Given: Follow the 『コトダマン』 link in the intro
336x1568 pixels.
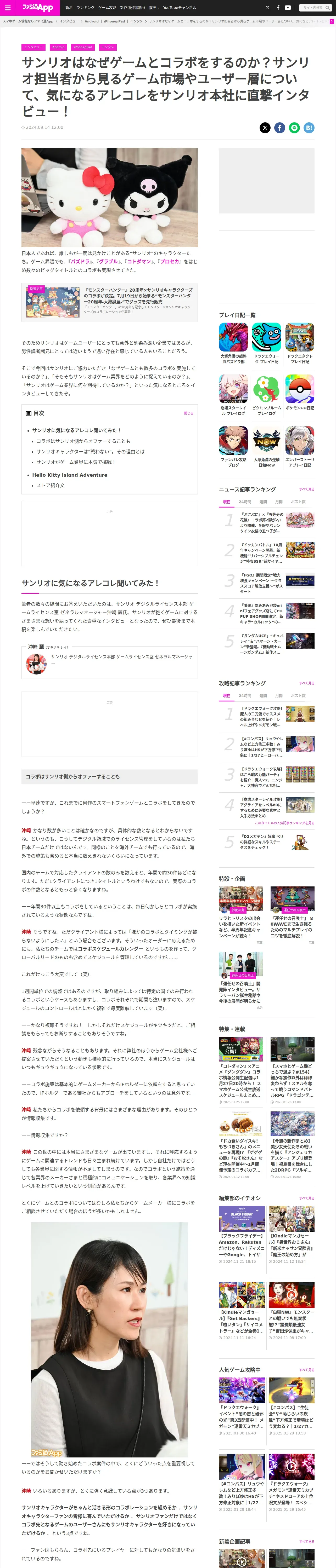Looking at the screenshot, I should click(x=138, y=262).
